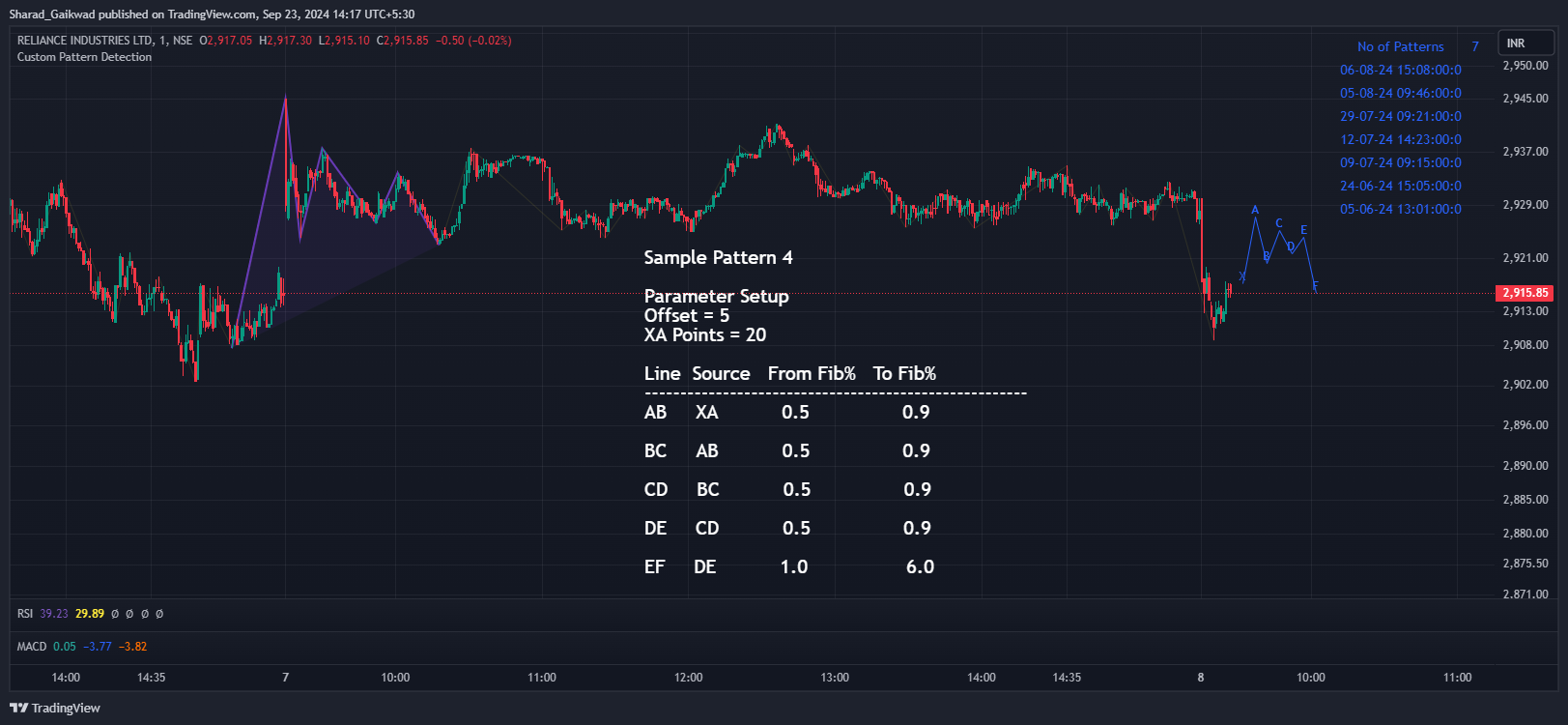Image resolution: width=1568 pixels, height=725 pixels.
Task: Select the RELIANCE INDUSTRIES LTD symbol title
Action: coord(85,41)
